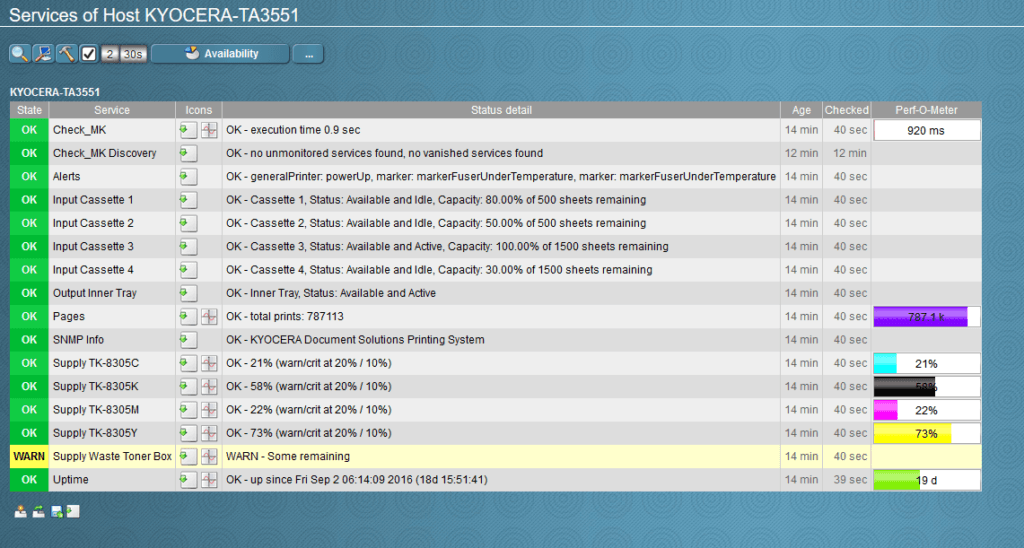Screen dimensions: 1024x548
Task: Open the Check_MK Discovery service link
Action: (x=104, y=153)
